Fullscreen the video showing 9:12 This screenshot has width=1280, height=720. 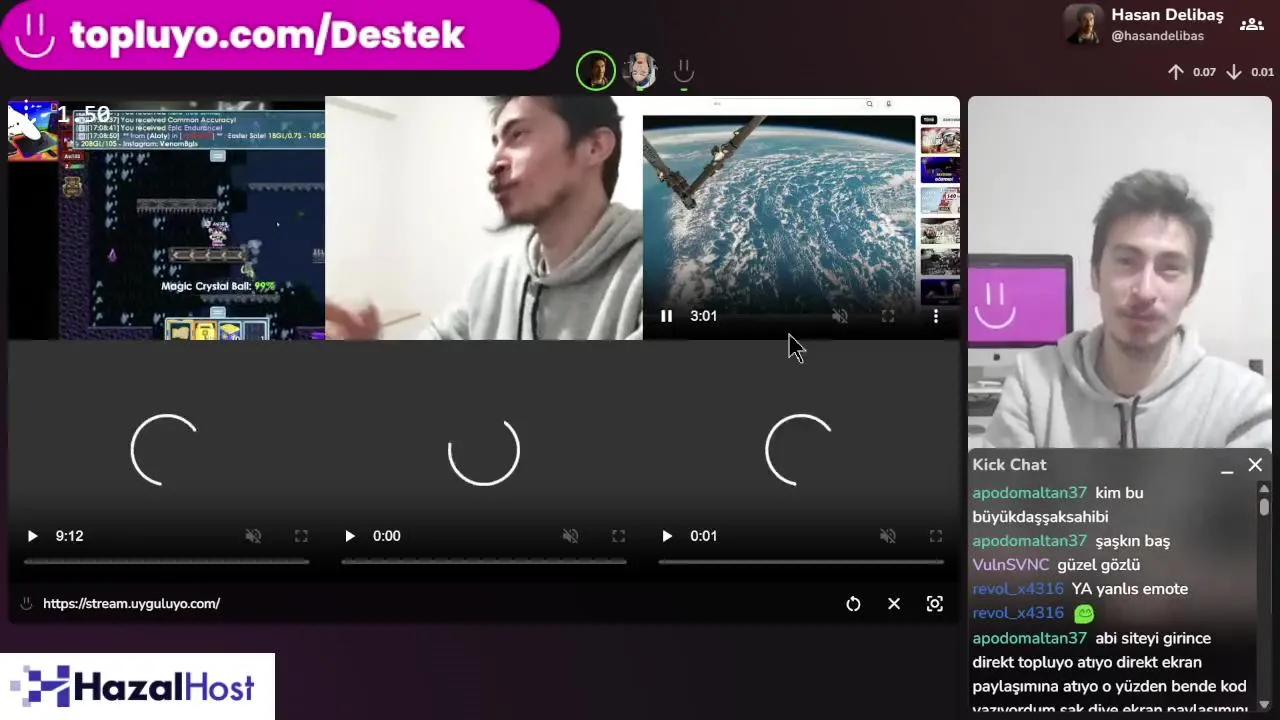[301, 536]
